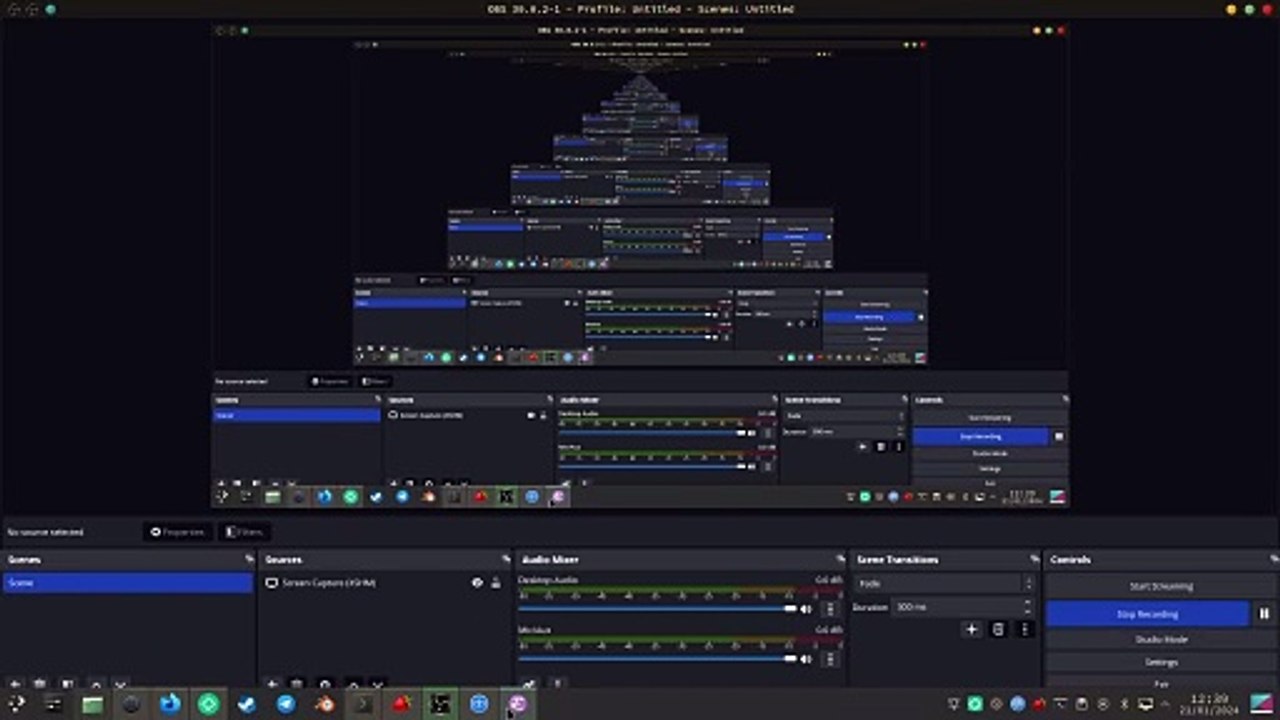The width and height of the screenshot is (1280, 720).
Task: Click Start Streaming
Action: pos(1160,586)
